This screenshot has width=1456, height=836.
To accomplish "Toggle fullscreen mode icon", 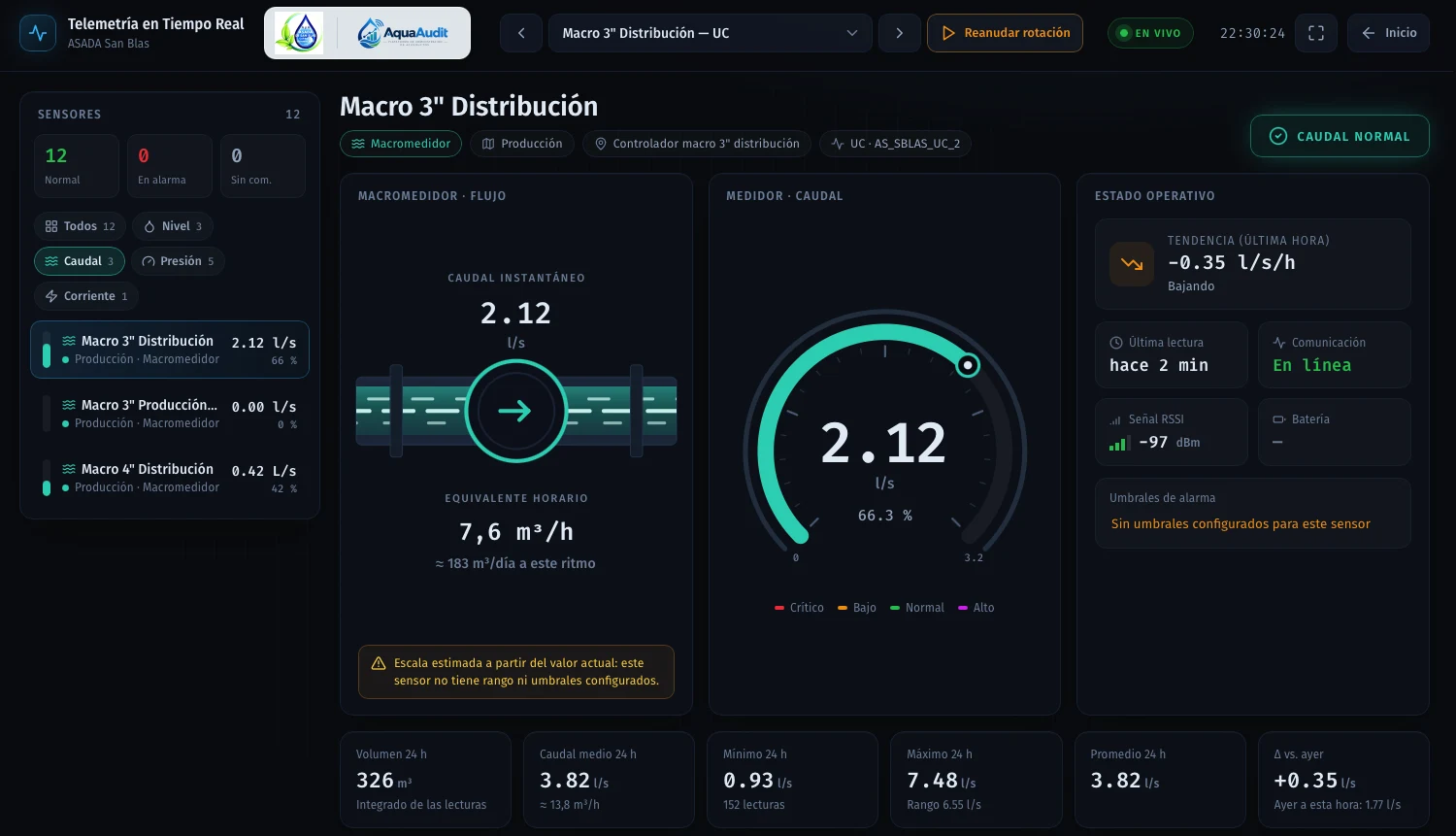I will point(1316,33).
